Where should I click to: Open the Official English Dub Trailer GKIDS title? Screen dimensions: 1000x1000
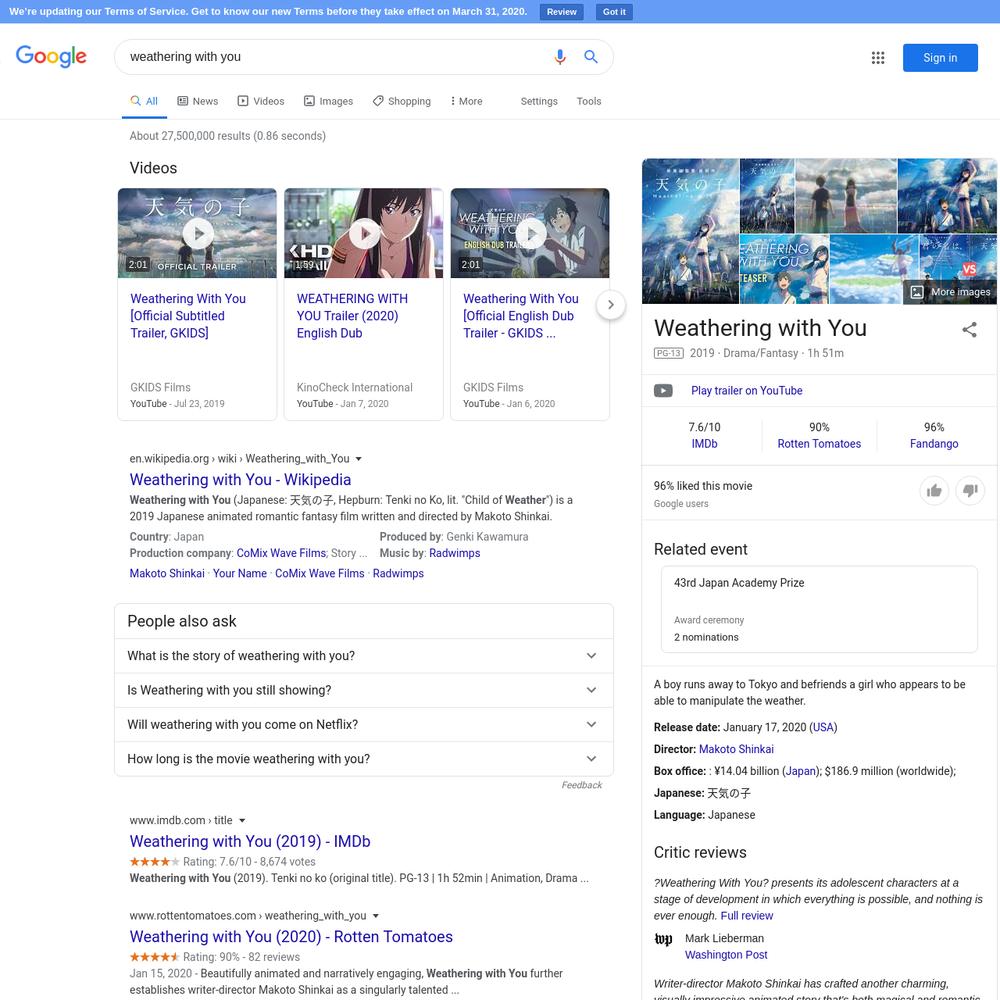(520, 316)
